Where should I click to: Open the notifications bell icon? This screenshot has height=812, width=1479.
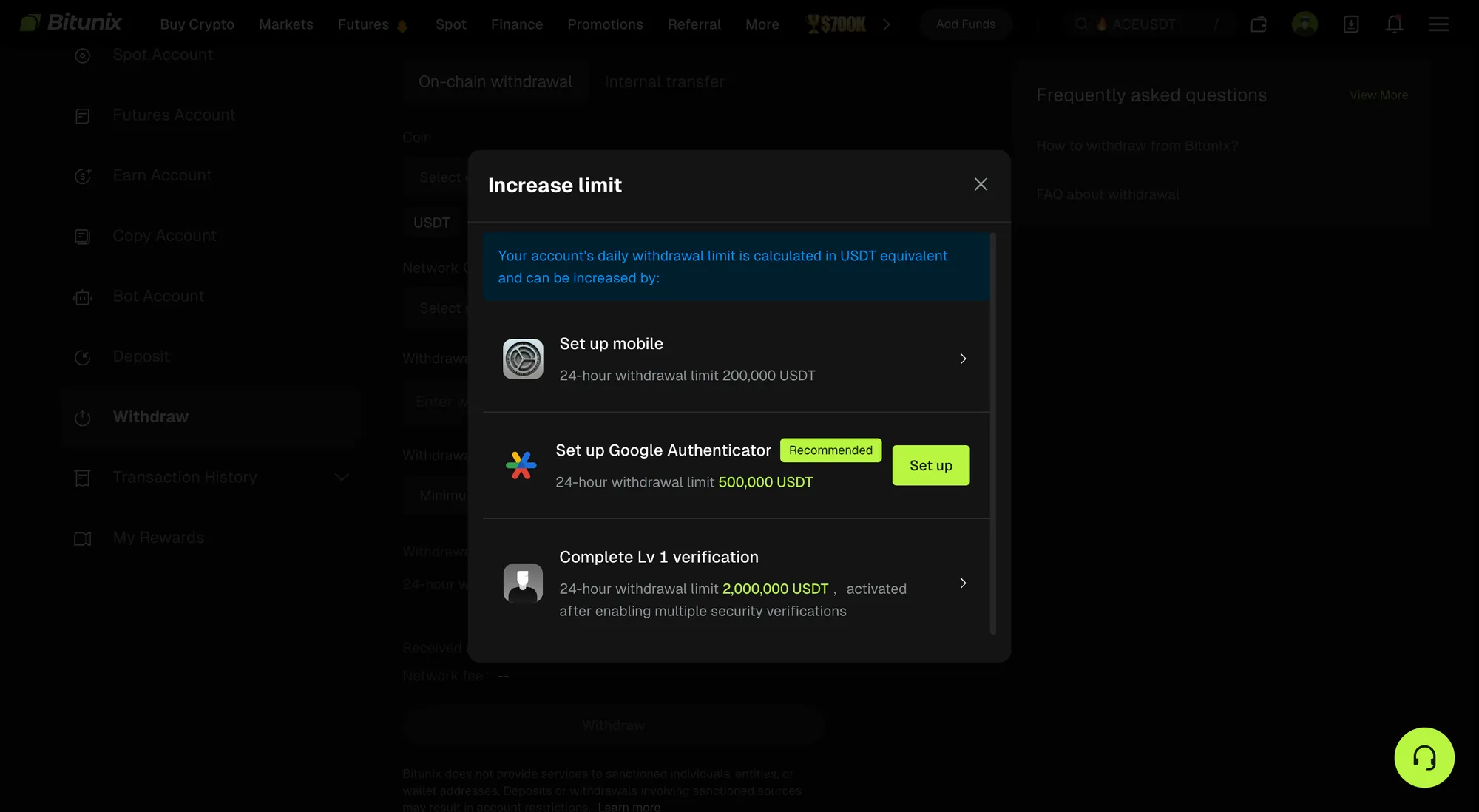click(x=1395, y=24)
